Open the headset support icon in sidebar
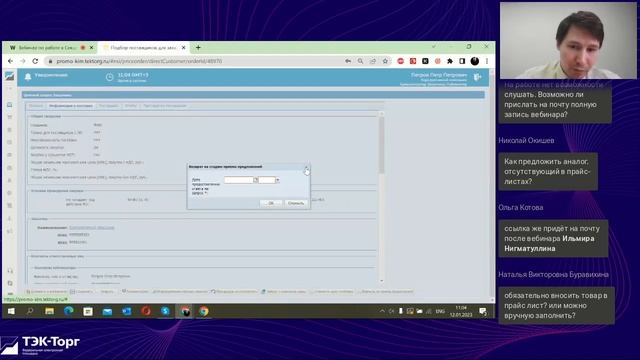The image size is (640, 360). click(x=10, y=271)
